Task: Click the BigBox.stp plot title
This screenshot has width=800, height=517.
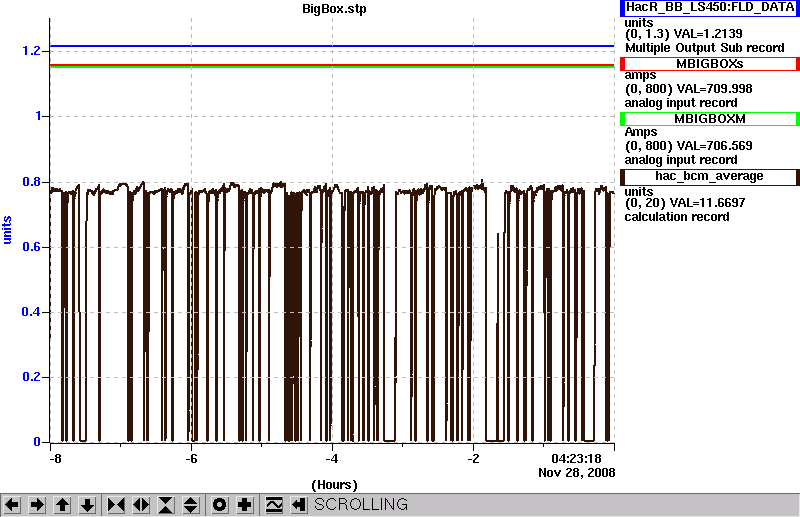Action: point(334,9)
